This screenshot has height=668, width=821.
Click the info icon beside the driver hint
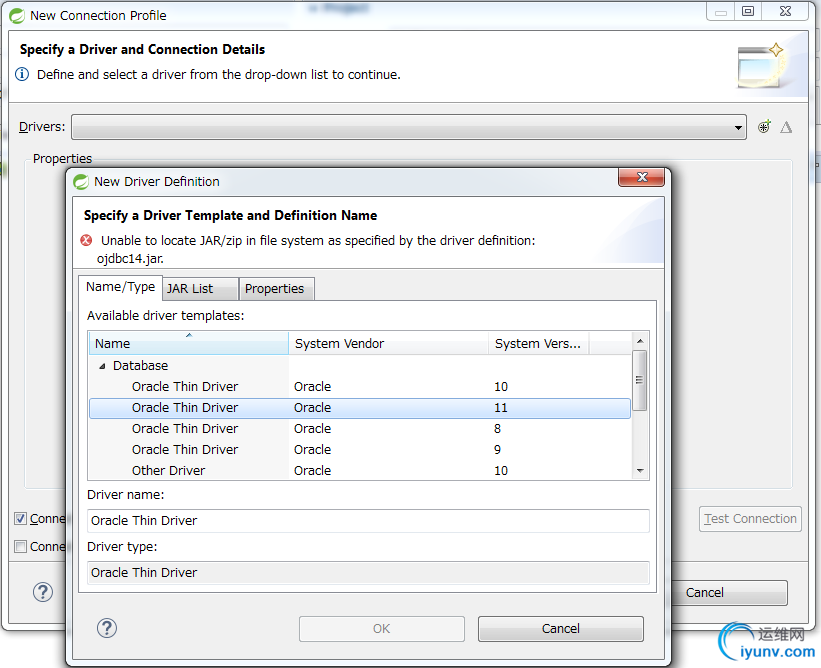(22, 74)
